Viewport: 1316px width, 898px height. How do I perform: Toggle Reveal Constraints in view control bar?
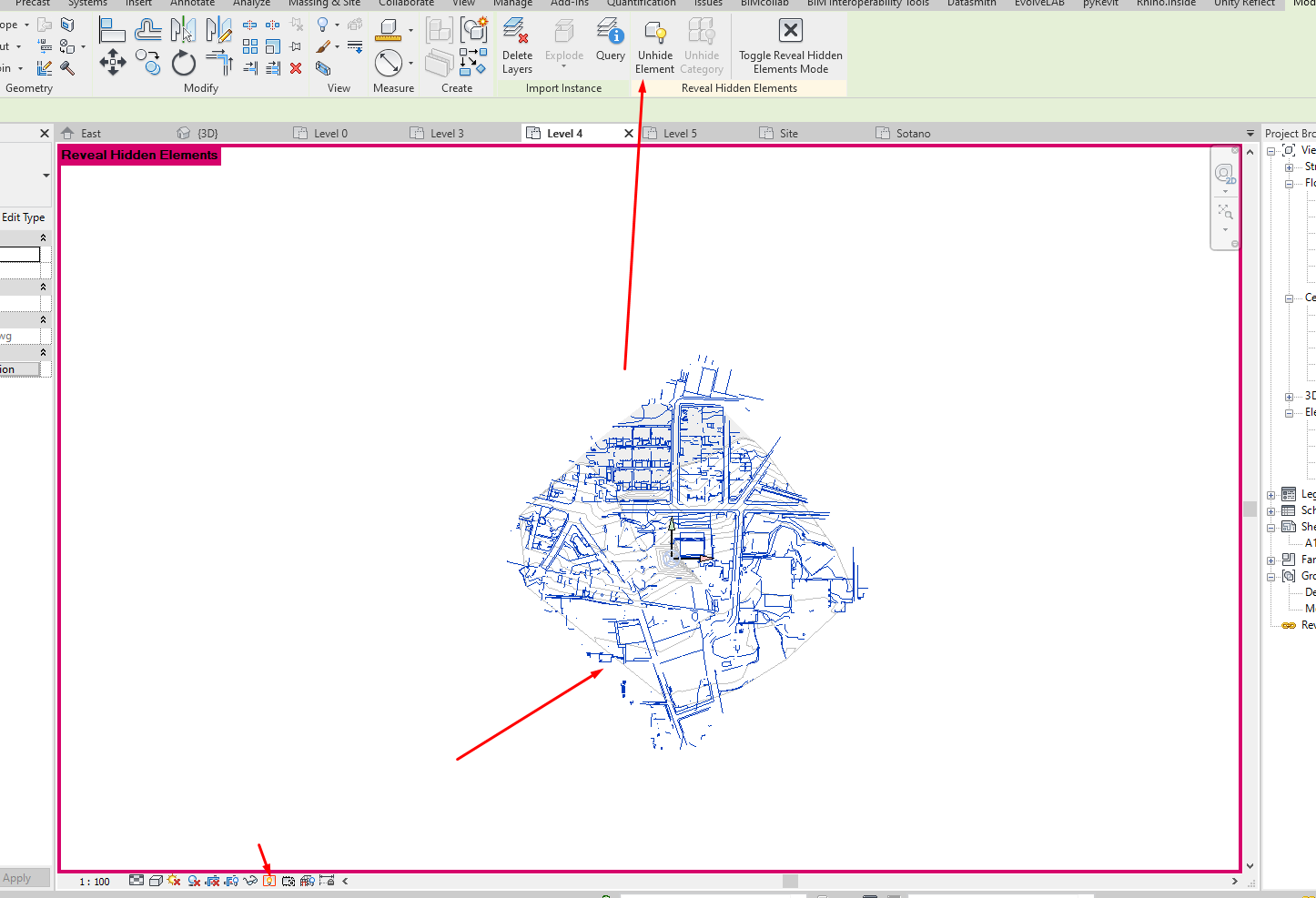(x=327, y=881)
